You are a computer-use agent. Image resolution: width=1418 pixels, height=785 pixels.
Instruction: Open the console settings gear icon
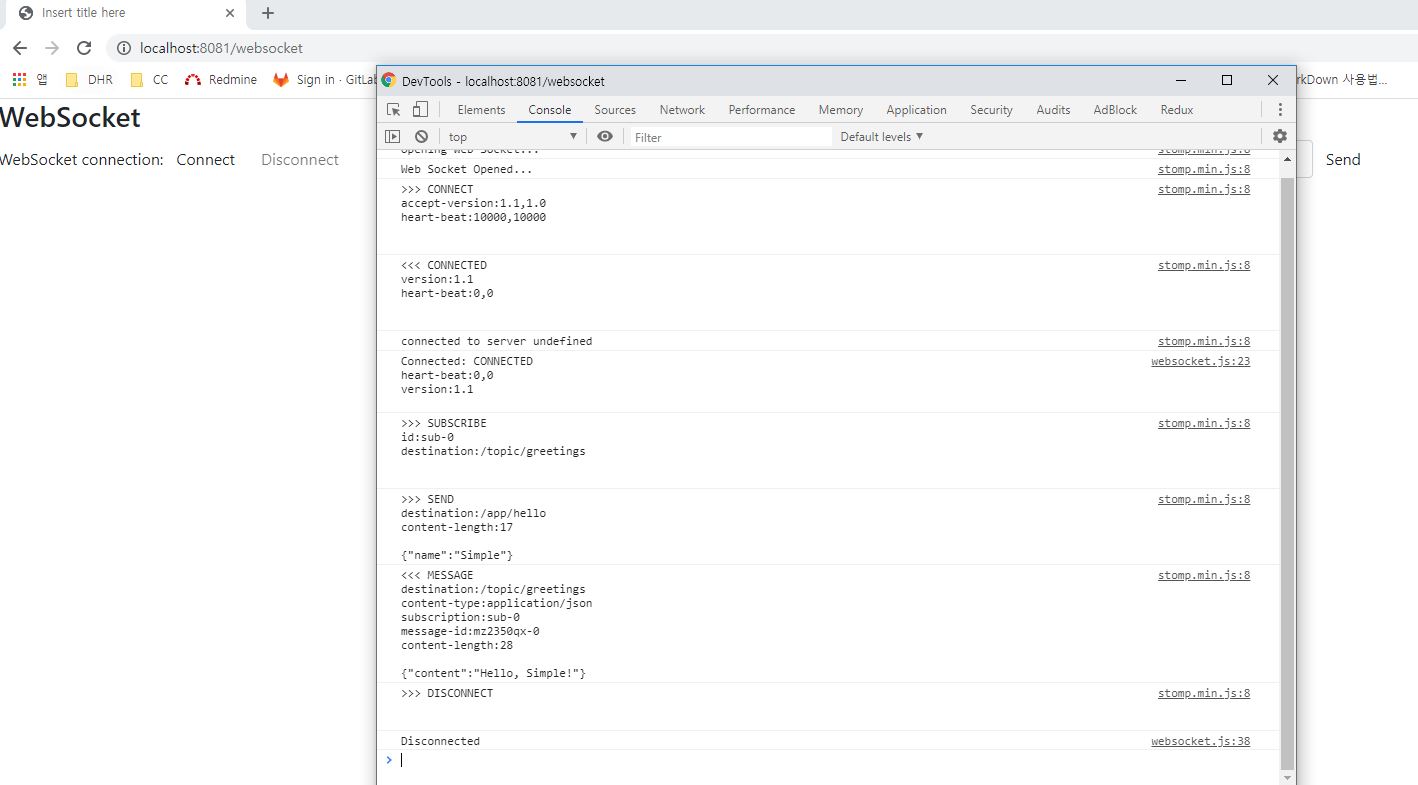pos(1280,136)
